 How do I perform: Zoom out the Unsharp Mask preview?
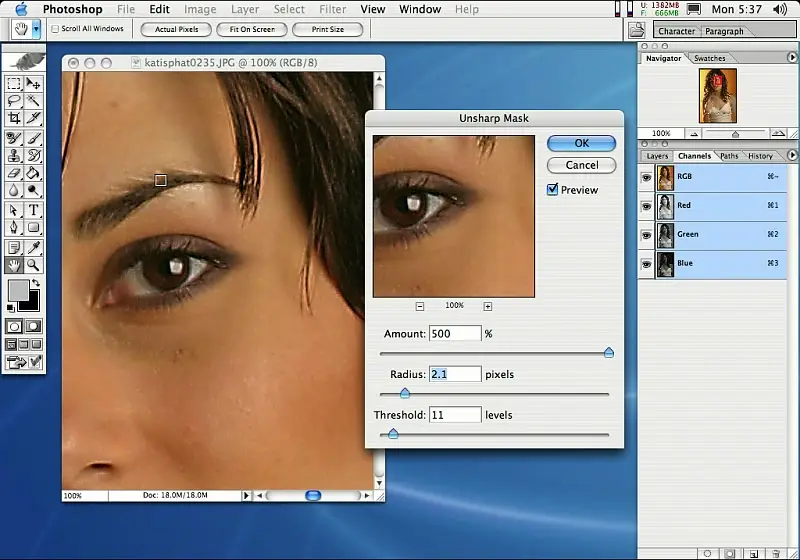coord(420,306)
